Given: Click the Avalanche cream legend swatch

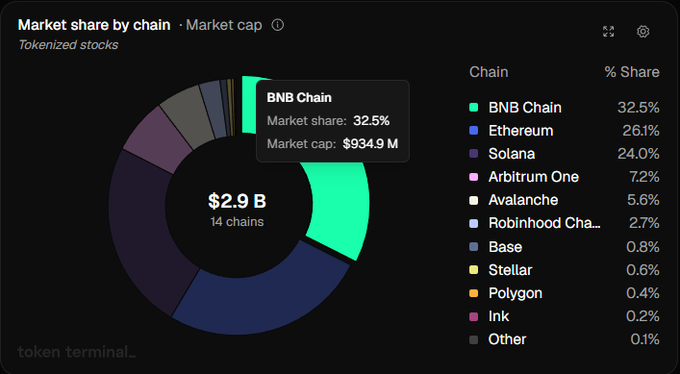Looking at the screenshot, I should [474, 200].
